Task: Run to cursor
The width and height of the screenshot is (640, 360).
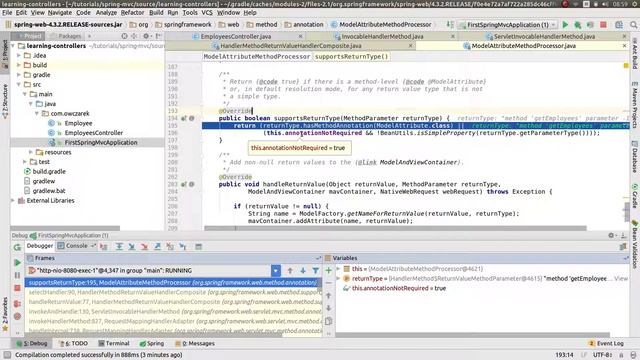Action: click(183, 247)
